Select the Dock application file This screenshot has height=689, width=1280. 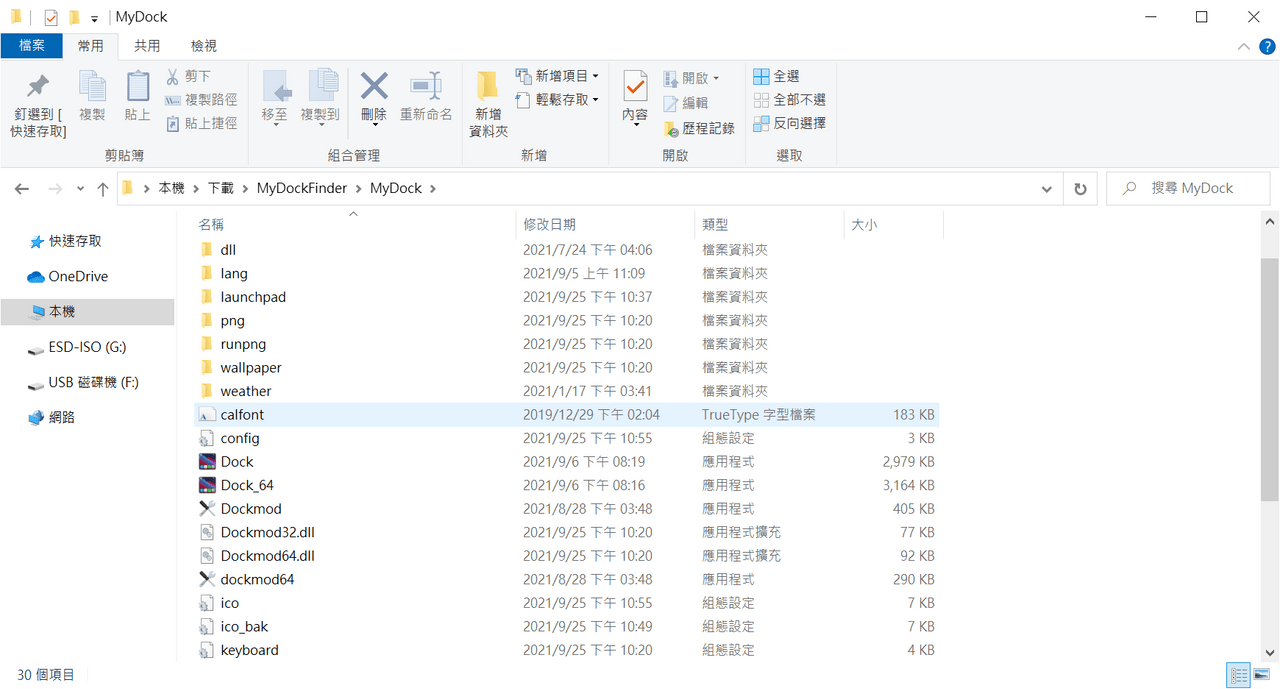(237, 462)
